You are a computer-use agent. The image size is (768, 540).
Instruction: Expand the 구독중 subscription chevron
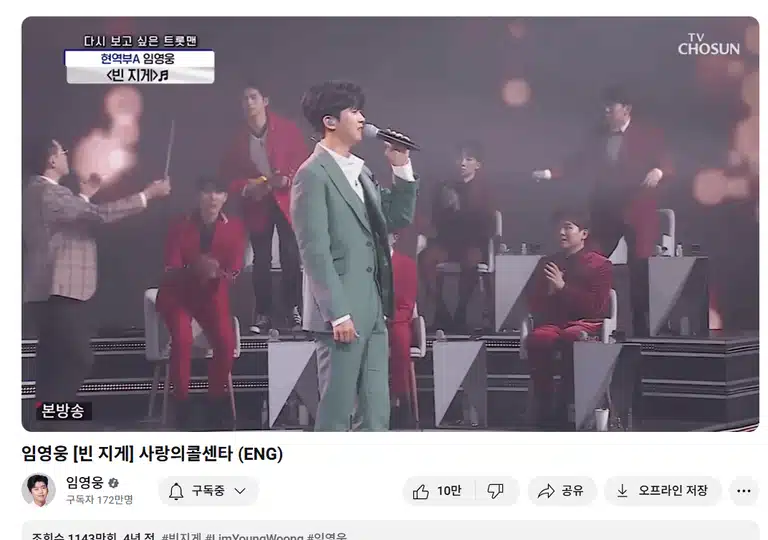[240, 491]
